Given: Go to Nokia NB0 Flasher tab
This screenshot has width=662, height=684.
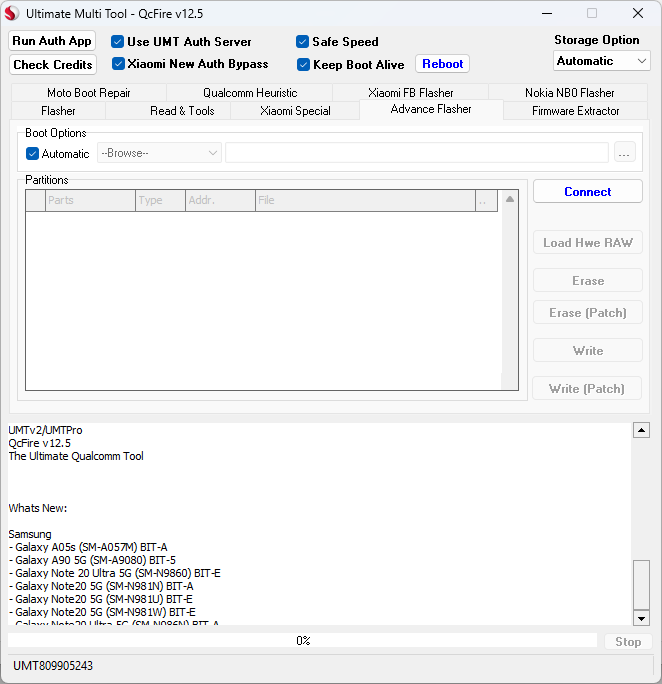Looking at the screenshot, I should tap(569, 93).
